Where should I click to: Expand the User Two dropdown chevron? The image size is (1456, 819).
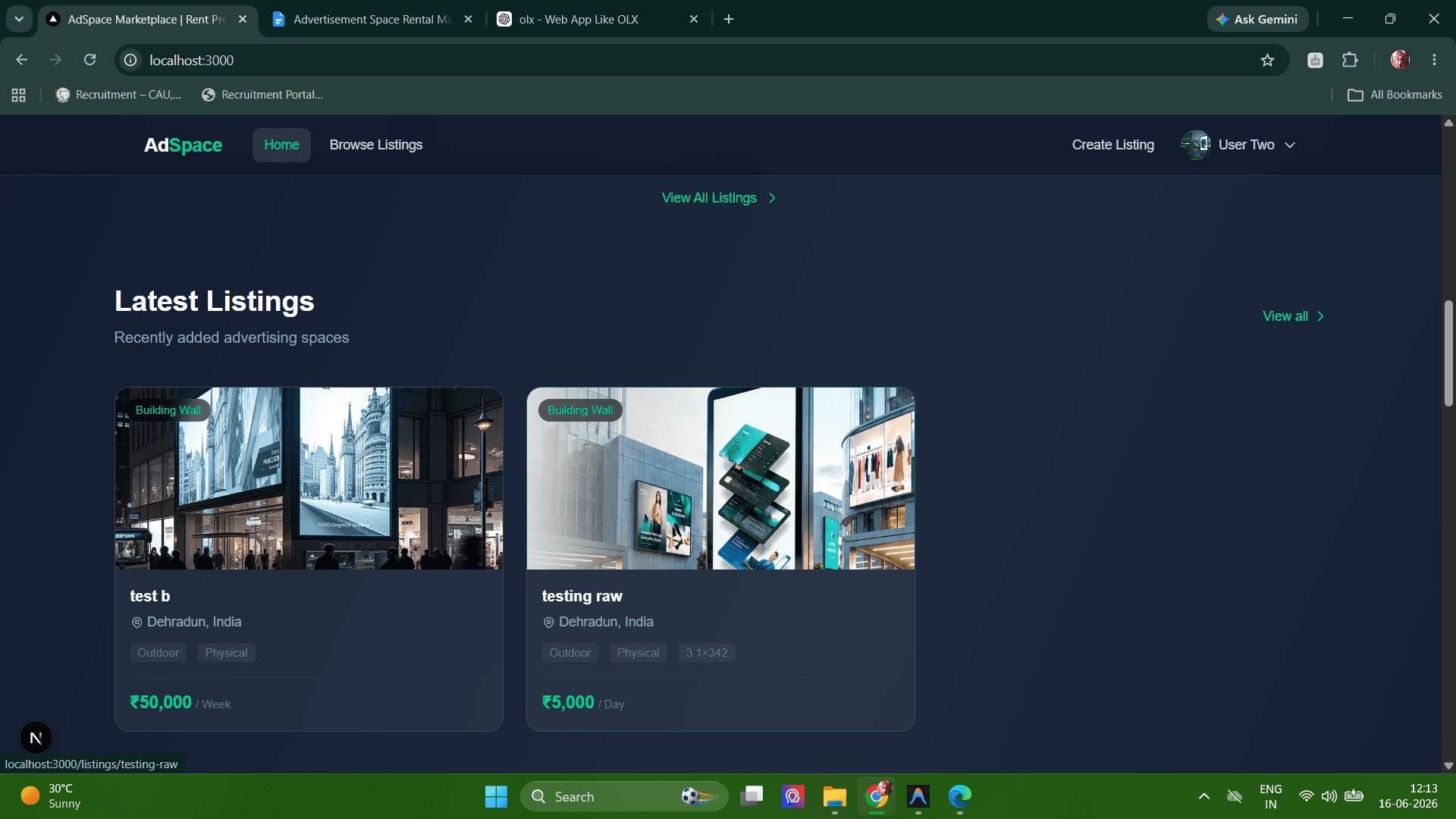[x=1290, y=145]
